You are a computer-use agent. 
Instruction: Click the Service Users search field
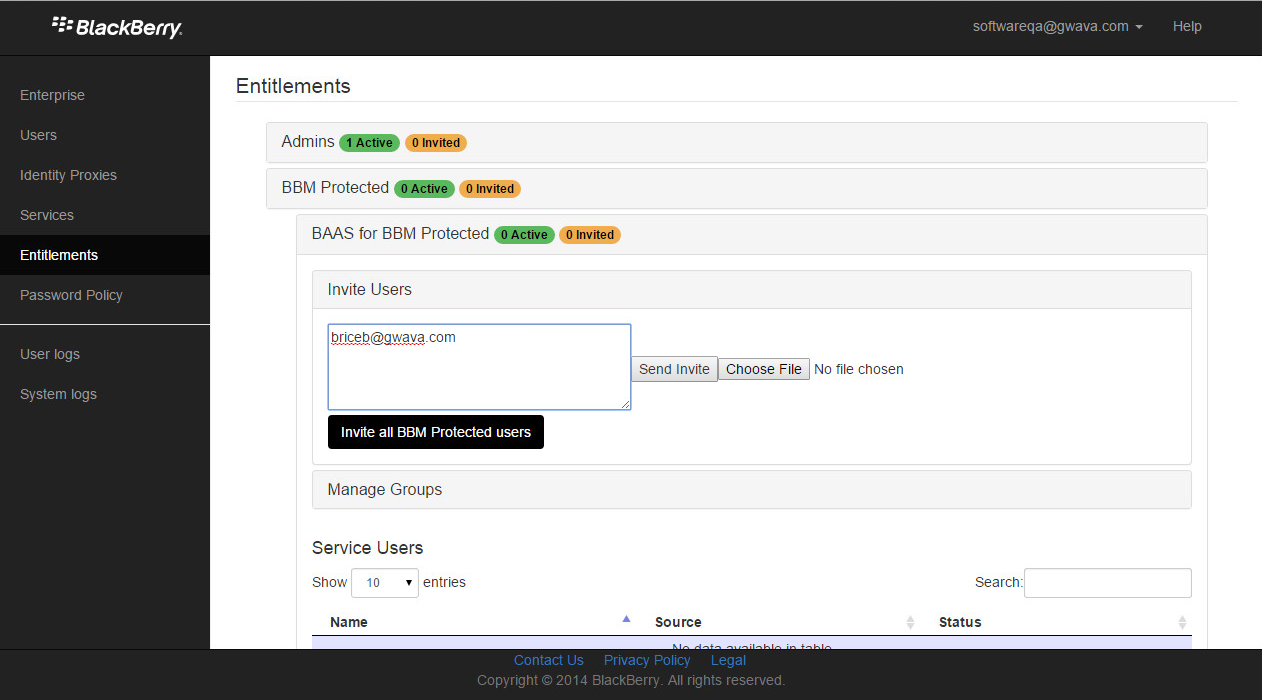(x=1107, y=582)
